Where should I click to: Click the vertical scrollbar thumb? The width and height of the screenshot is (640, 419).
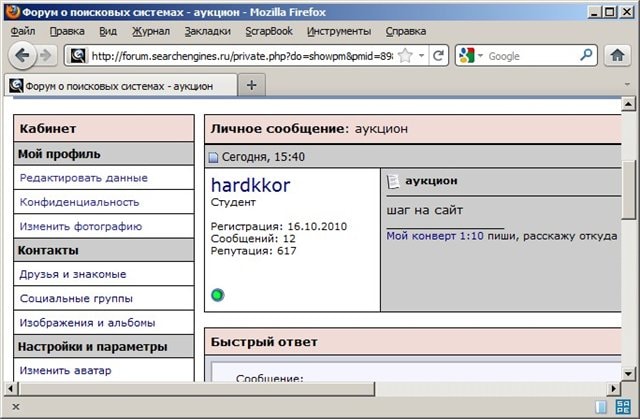(628, 190)
